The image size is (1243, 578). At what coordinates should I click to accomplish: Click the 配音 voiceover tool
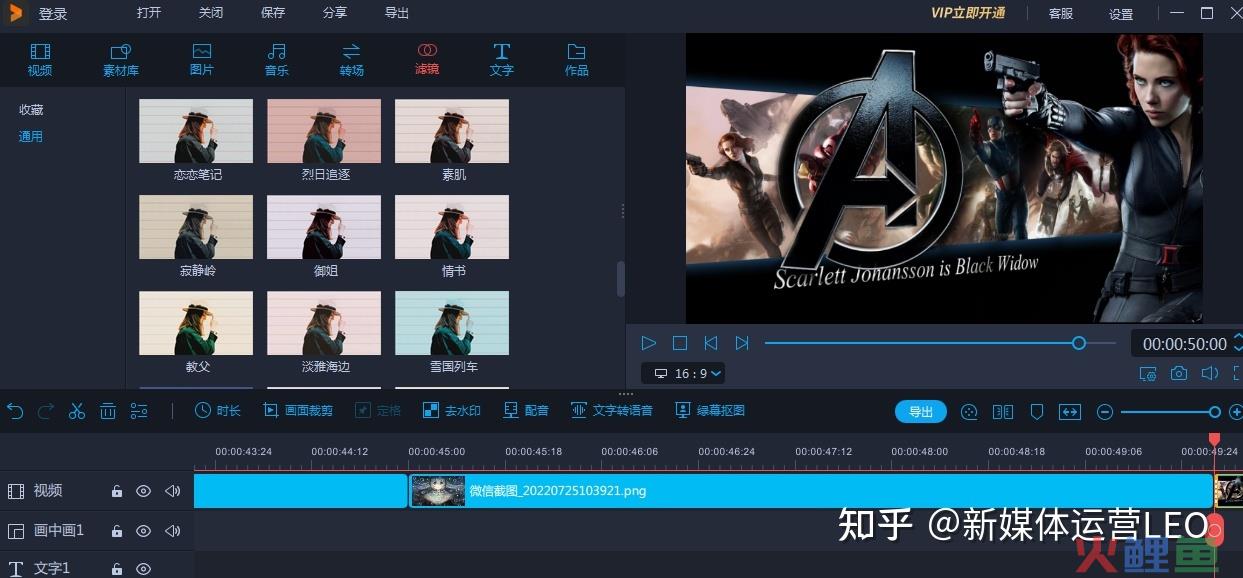tap(526, 410)
